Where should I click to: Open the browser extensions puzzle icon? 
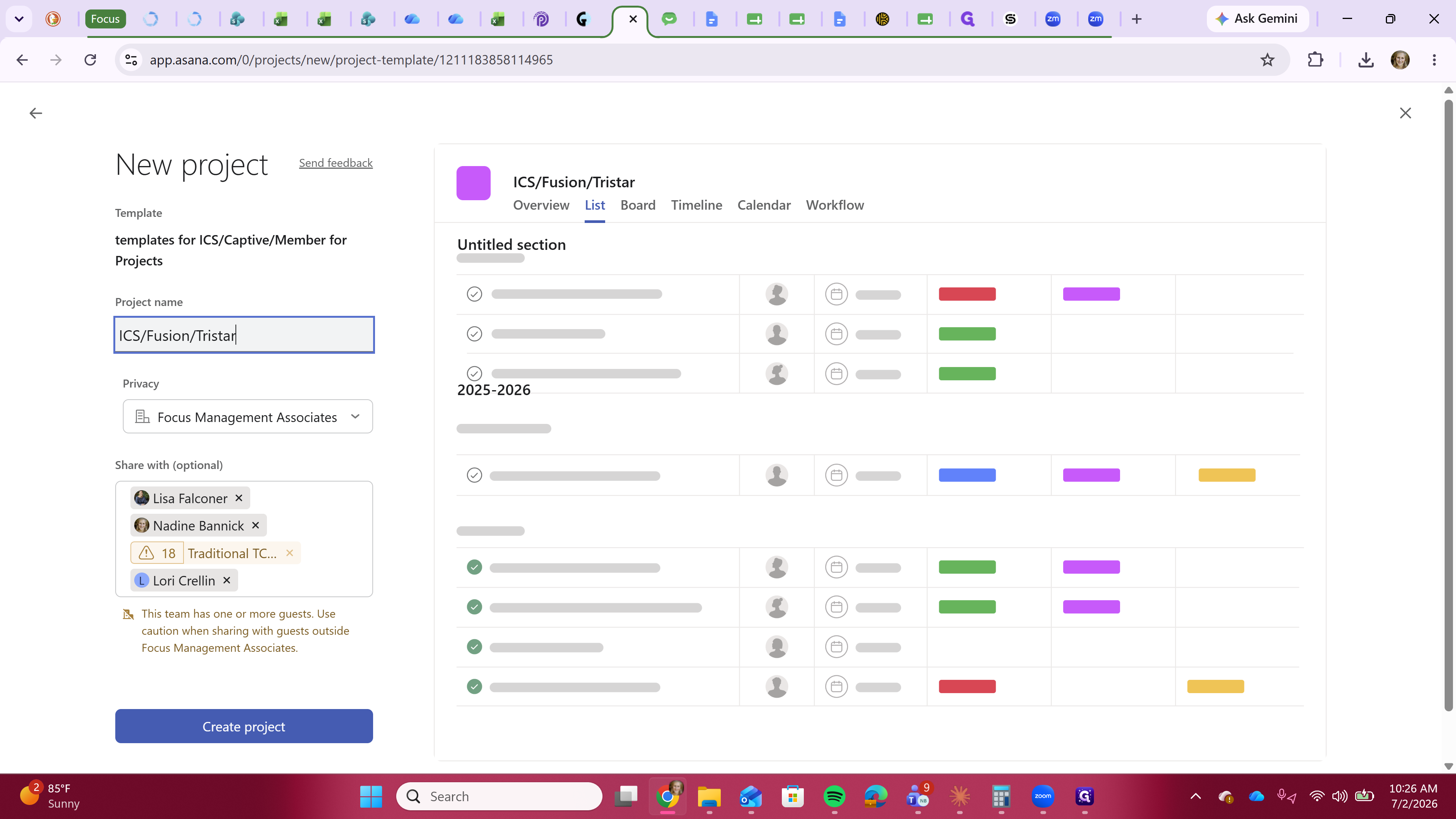point(1315,60)
